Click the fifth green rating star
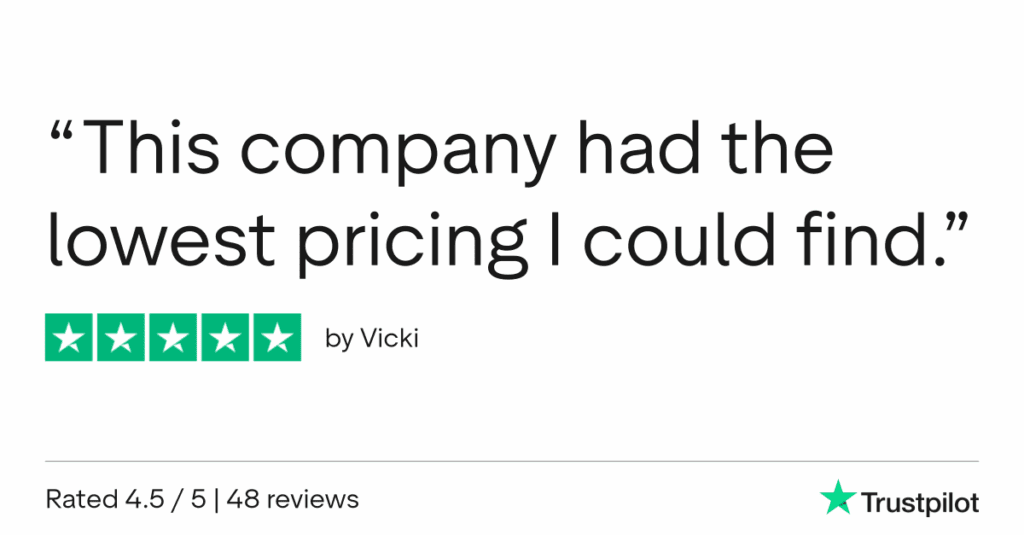The image size is (1024, 535). 276,338
